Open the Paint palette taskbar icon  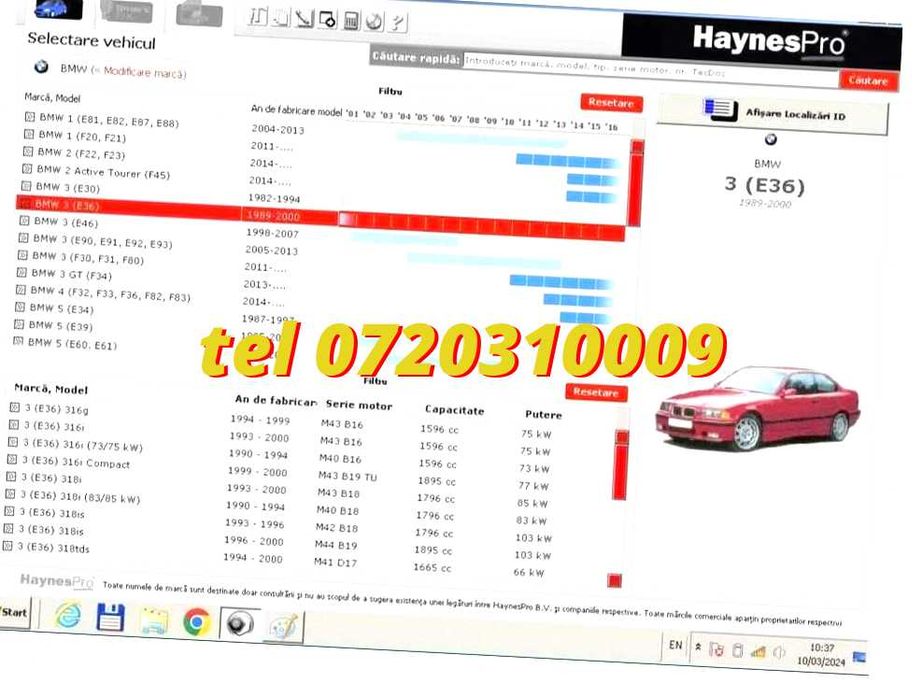click(x=283, y=625)
